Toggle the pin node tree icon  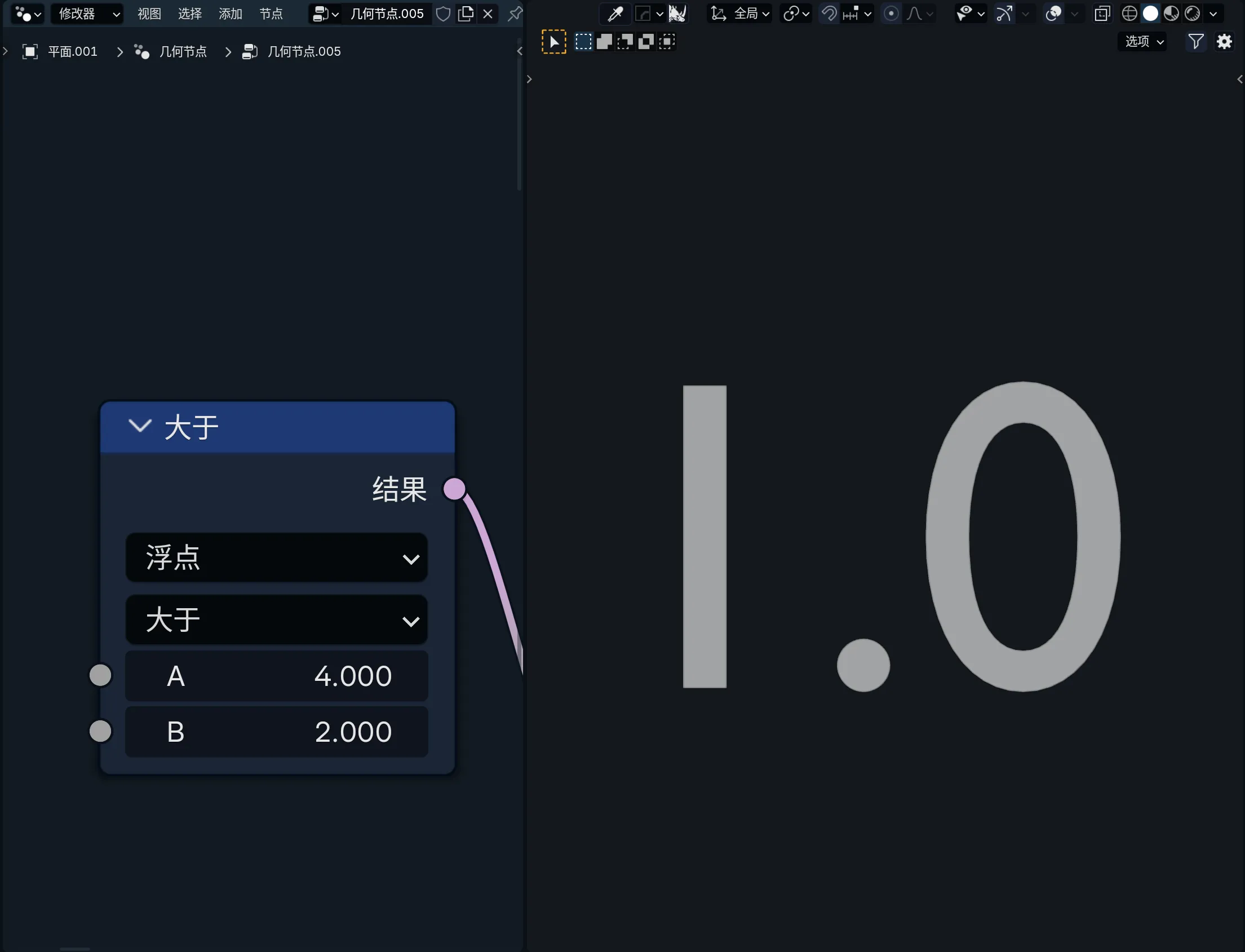pos(515,14)
